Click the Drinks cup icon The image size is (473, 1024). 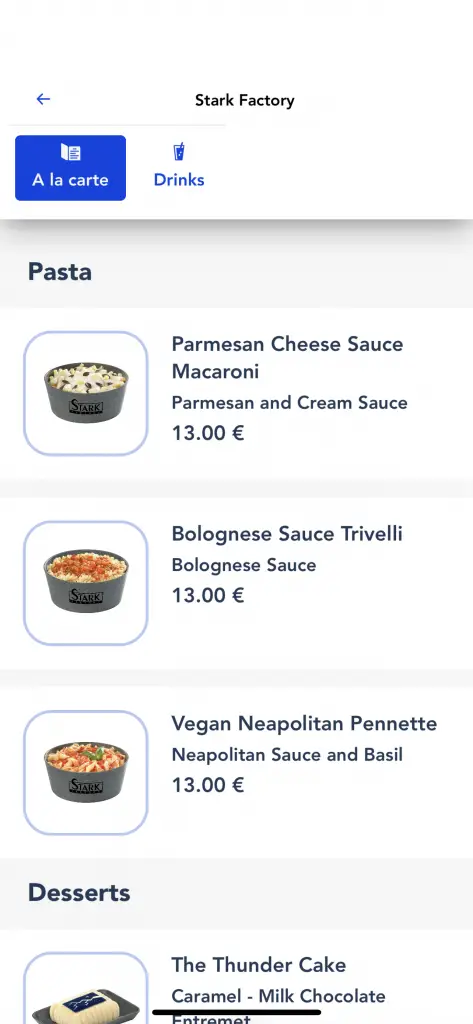[179, 152]
